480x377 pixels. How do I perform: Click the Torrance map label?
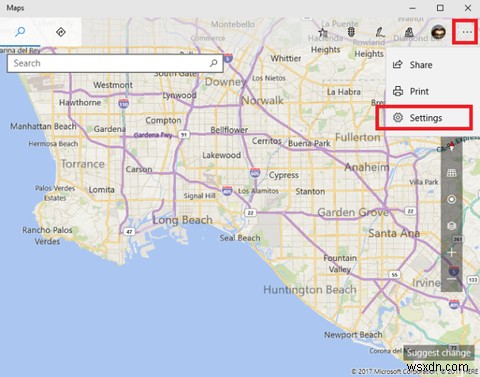[83, 164]
